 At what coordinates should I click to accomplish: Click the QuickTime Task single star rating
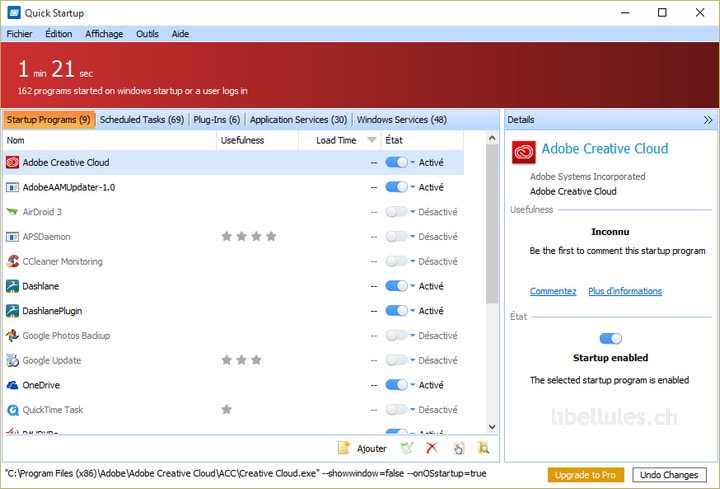point(226,409)
